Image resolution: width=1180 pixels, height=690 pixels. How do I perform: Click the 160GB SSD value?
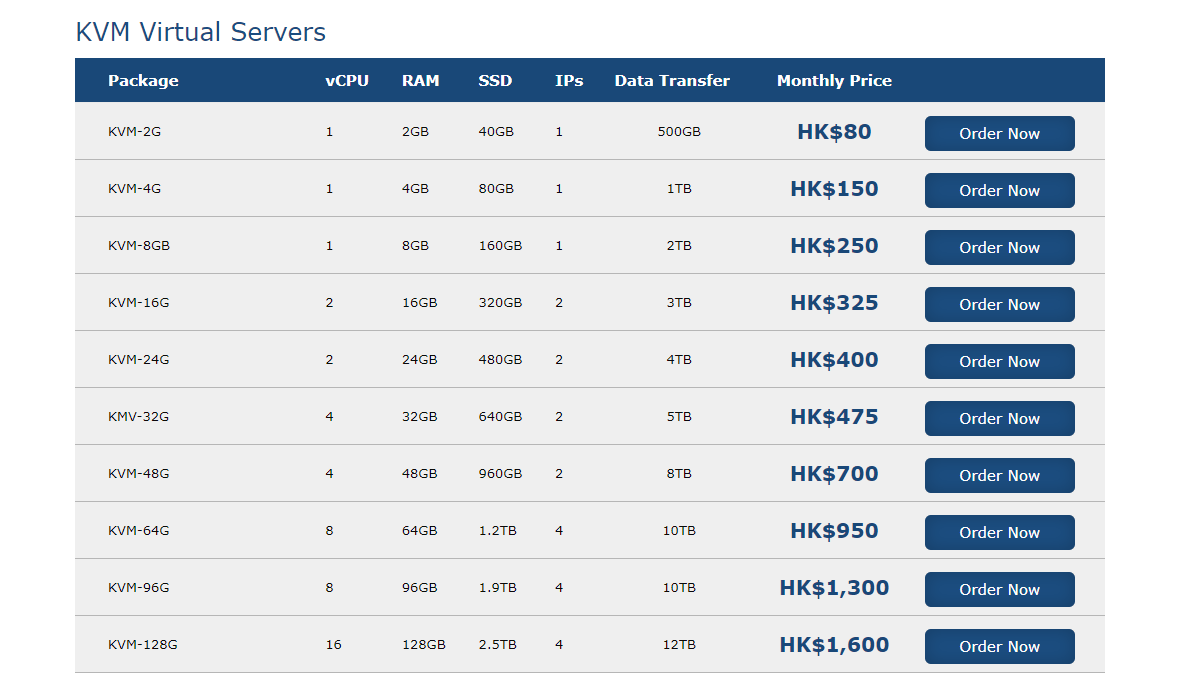click(500, 246)
